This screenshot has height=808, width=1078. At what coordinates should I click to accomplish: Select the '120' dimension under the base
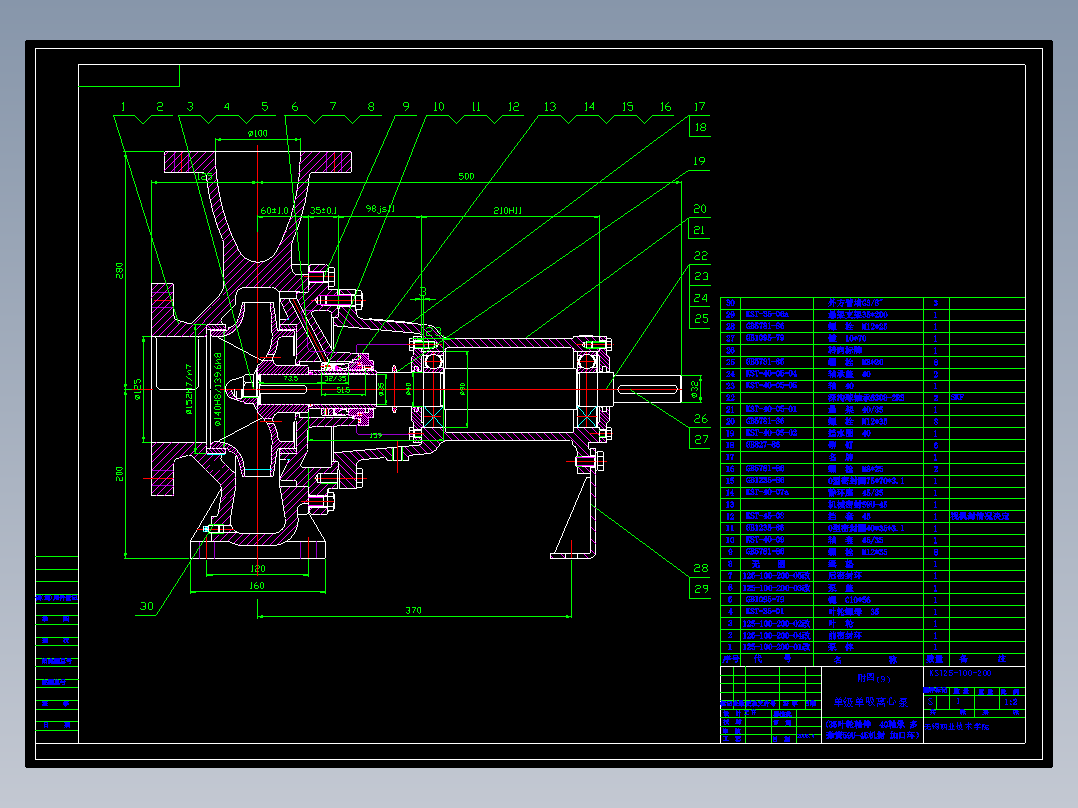click(257, 568)
